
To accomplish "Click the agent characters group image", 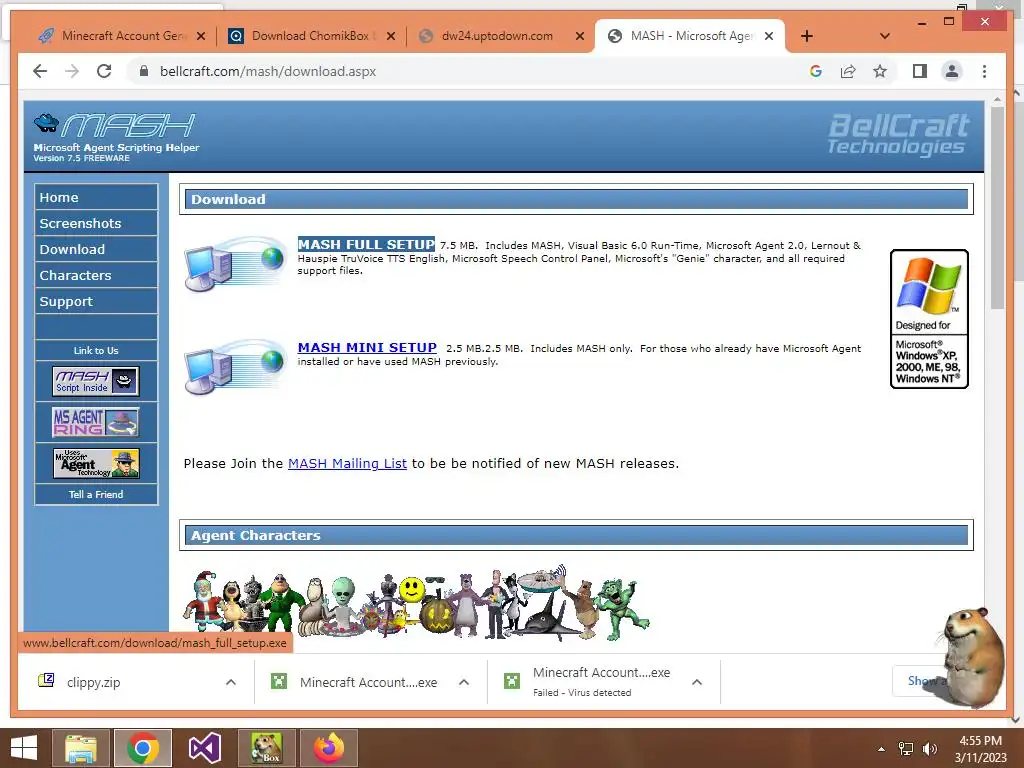I will tap(416, 602).
